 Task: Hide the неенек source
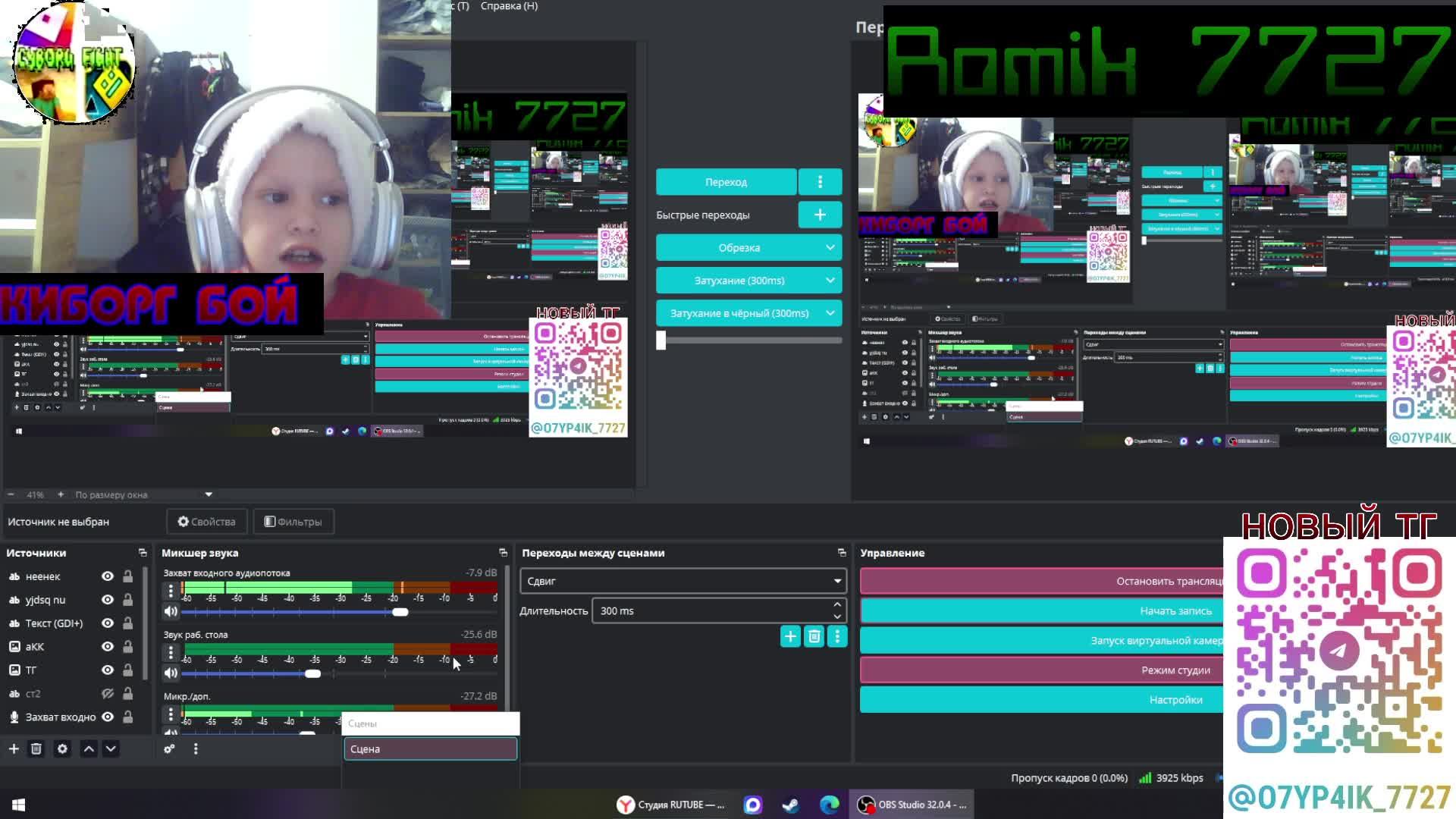click(x=108, y=576)
